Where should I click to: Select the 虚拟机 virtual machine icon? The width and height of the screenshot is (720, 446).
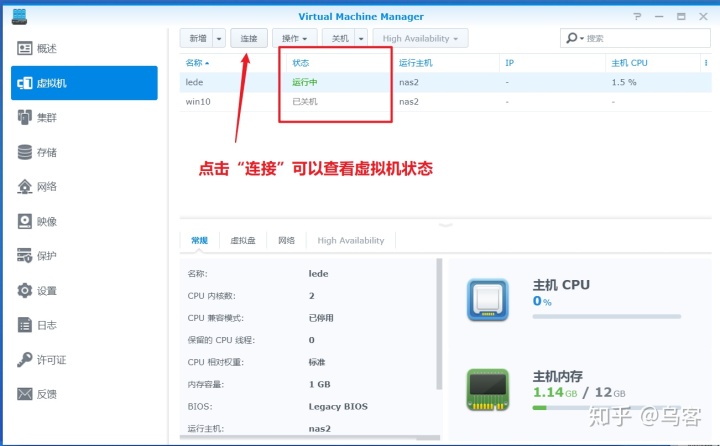[25, 83]
